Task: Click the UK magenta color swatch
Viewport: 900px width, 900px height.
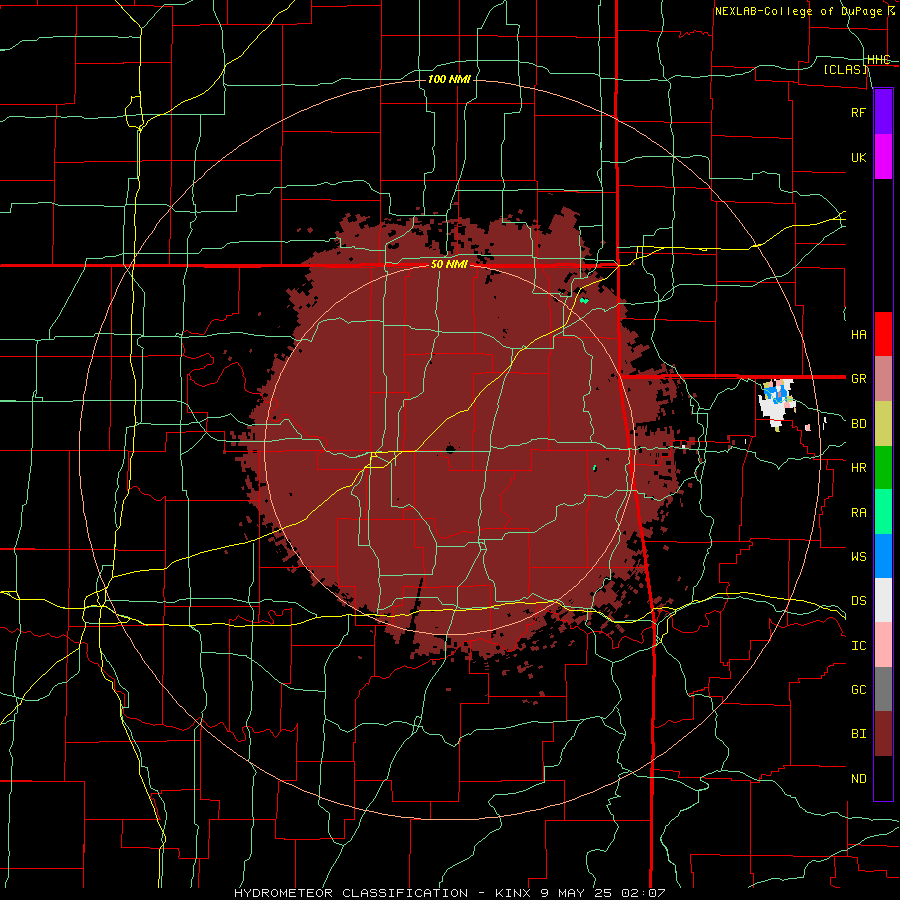Action: click(x=883, y=157)
